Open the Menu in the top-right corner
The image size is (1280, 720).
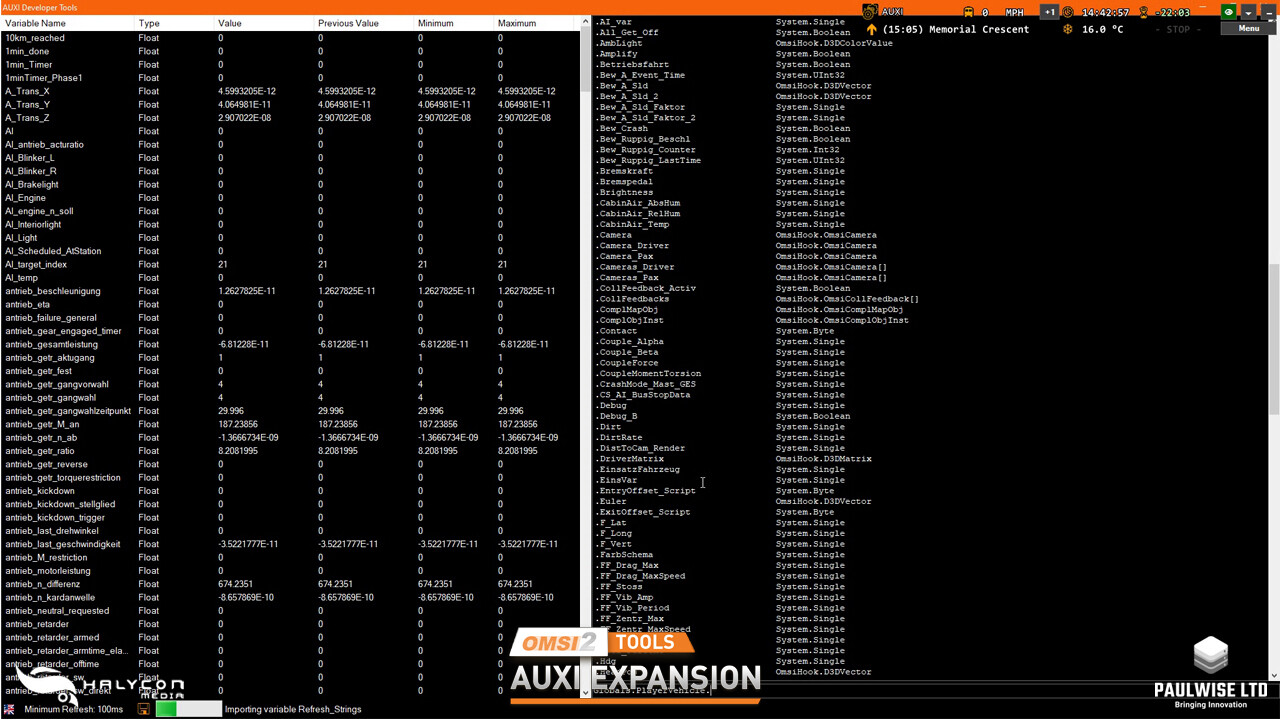click(x=1248, y=28)
